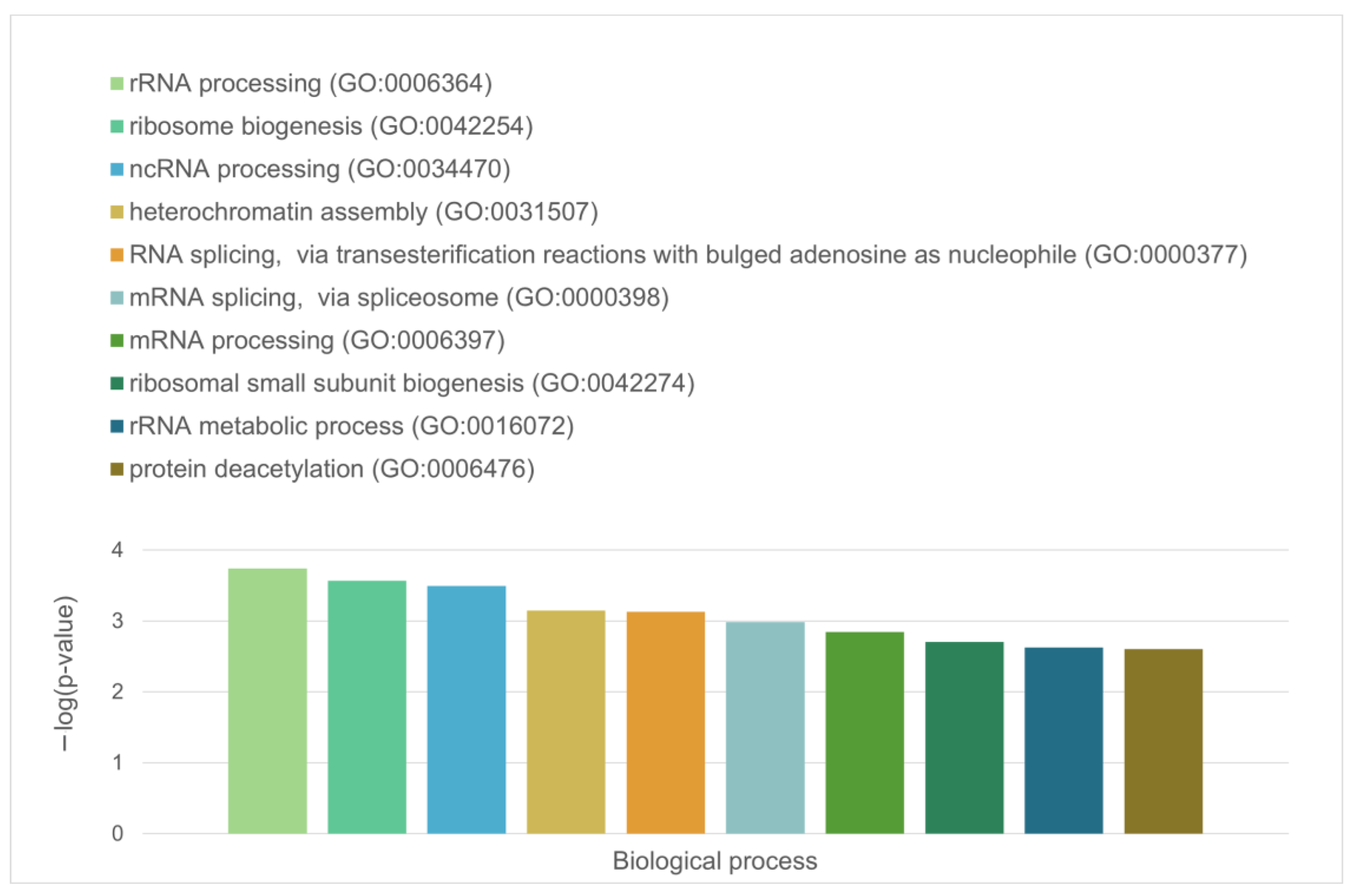1356x896 pixels.
Task: Select the rRNA metabolic process legend swatch
Action: tap(117, 426)
